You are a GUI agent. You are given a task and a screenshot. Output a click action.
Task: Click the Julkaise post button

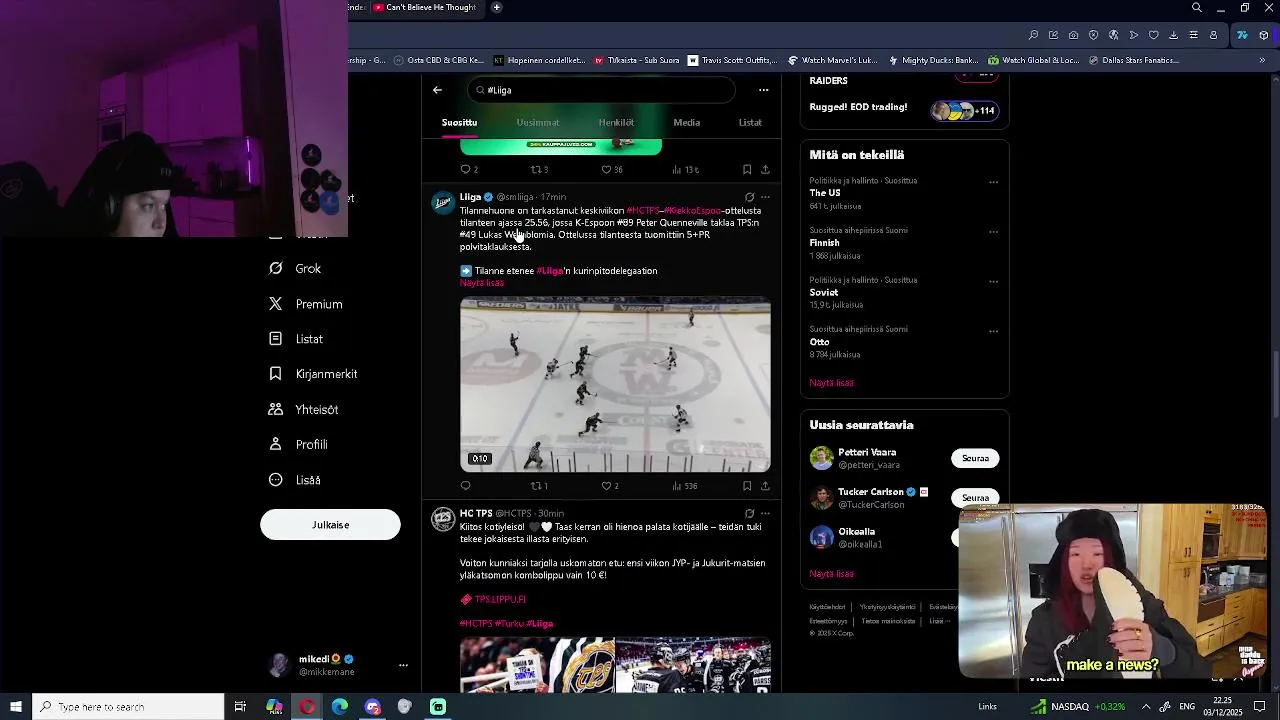click(330, 525)
